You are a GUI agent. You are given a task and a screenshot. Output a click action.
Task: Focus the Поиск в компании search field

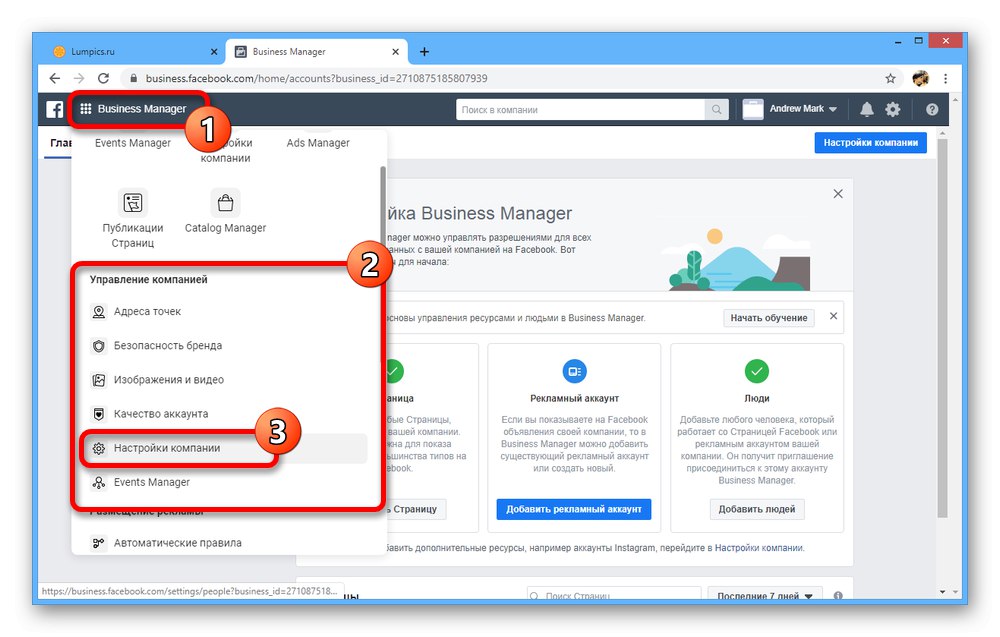(580, 110)
